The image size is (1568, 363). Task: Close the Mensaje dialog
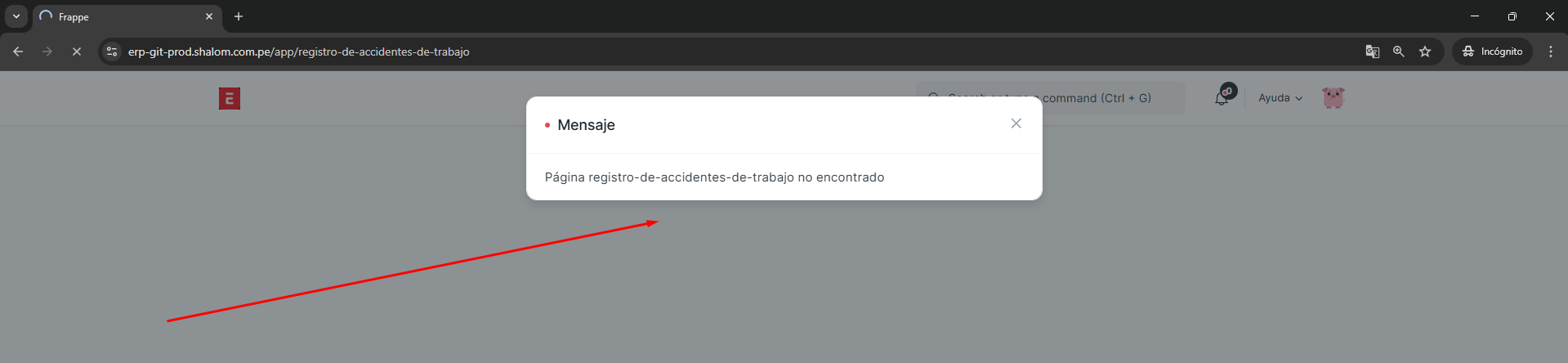coord(1016,123)
